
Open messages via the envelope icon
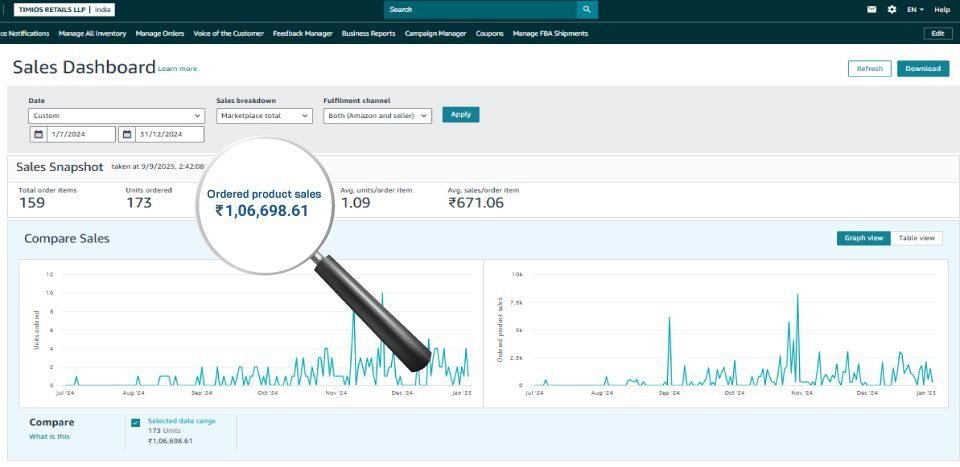[871, 10]
